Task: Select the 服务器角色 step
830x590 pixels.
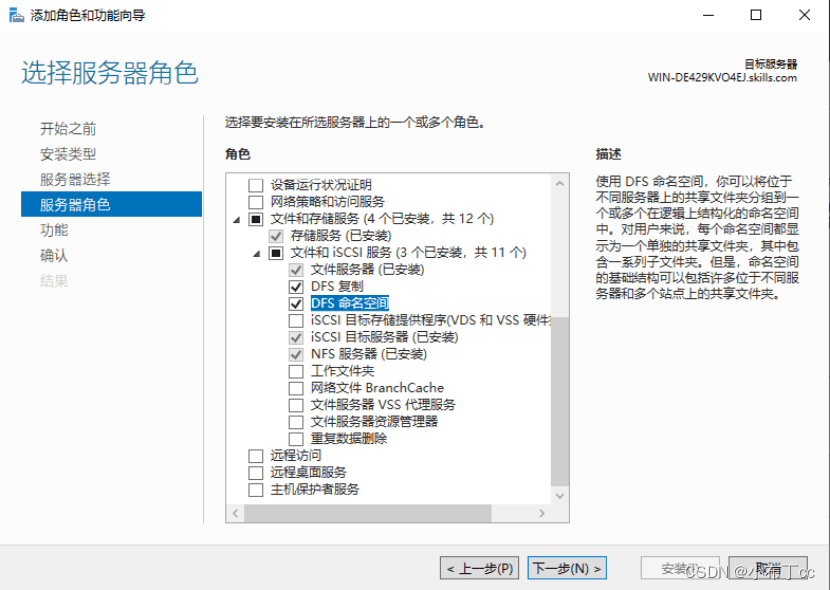Action: tap(111, 204)
